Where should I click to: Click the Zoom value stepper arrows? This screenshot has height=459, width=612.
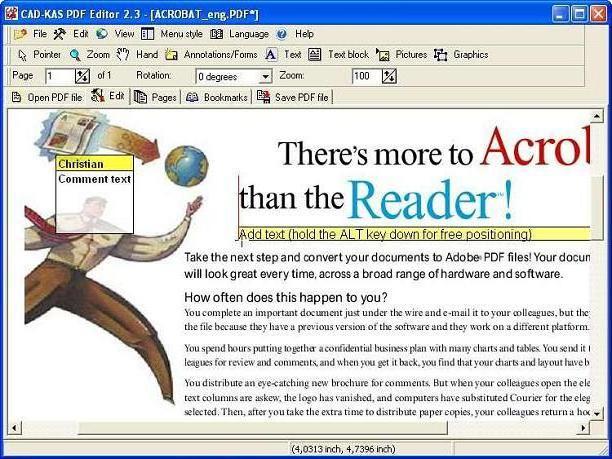(x=389, y=76)
